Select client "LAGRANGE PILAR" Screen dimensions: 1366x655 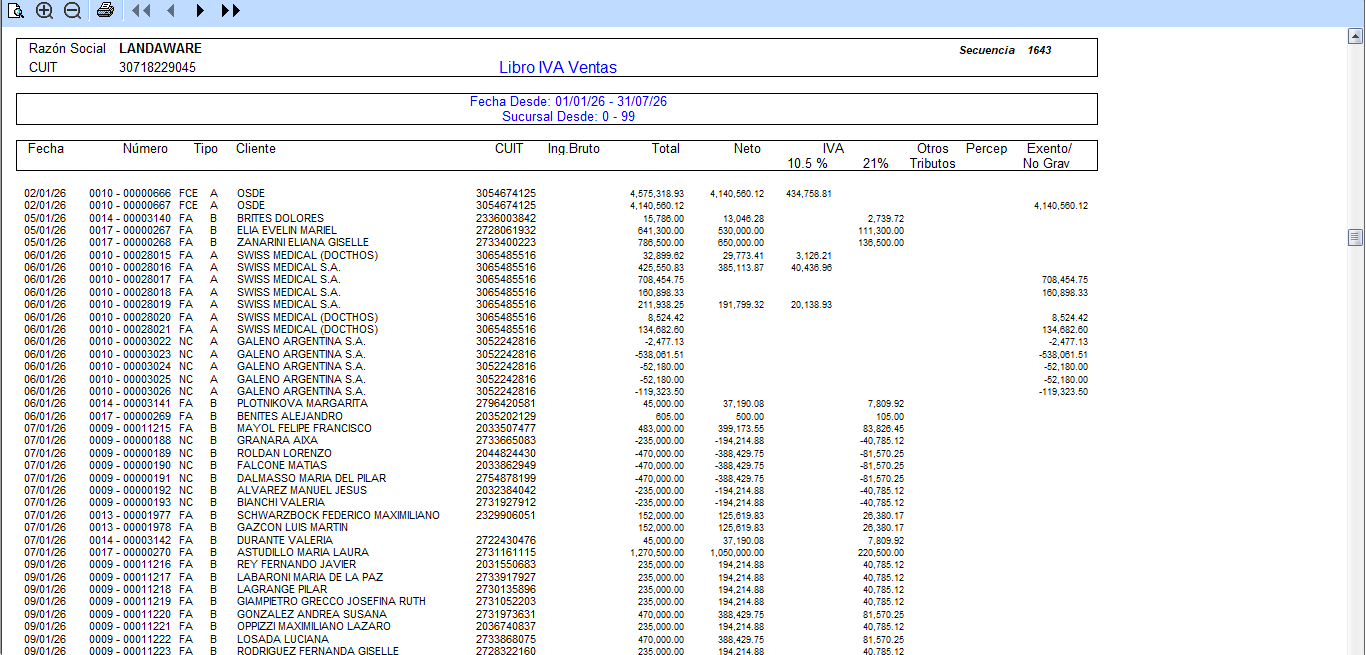point(282,589)
